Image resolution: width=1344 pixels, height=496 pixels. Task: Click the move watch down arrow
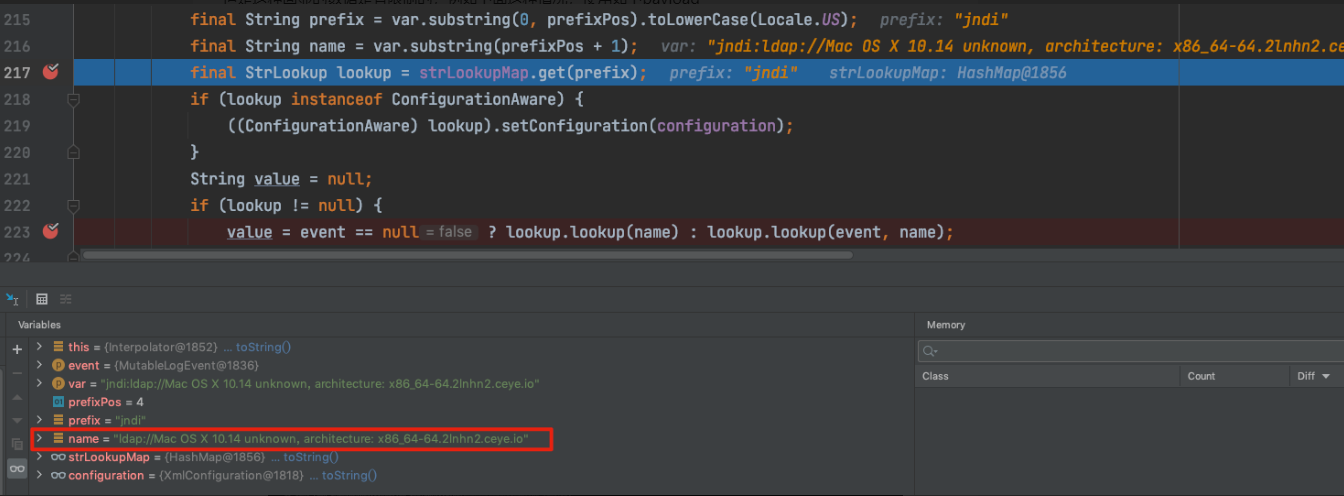click(x=16, y=420)
